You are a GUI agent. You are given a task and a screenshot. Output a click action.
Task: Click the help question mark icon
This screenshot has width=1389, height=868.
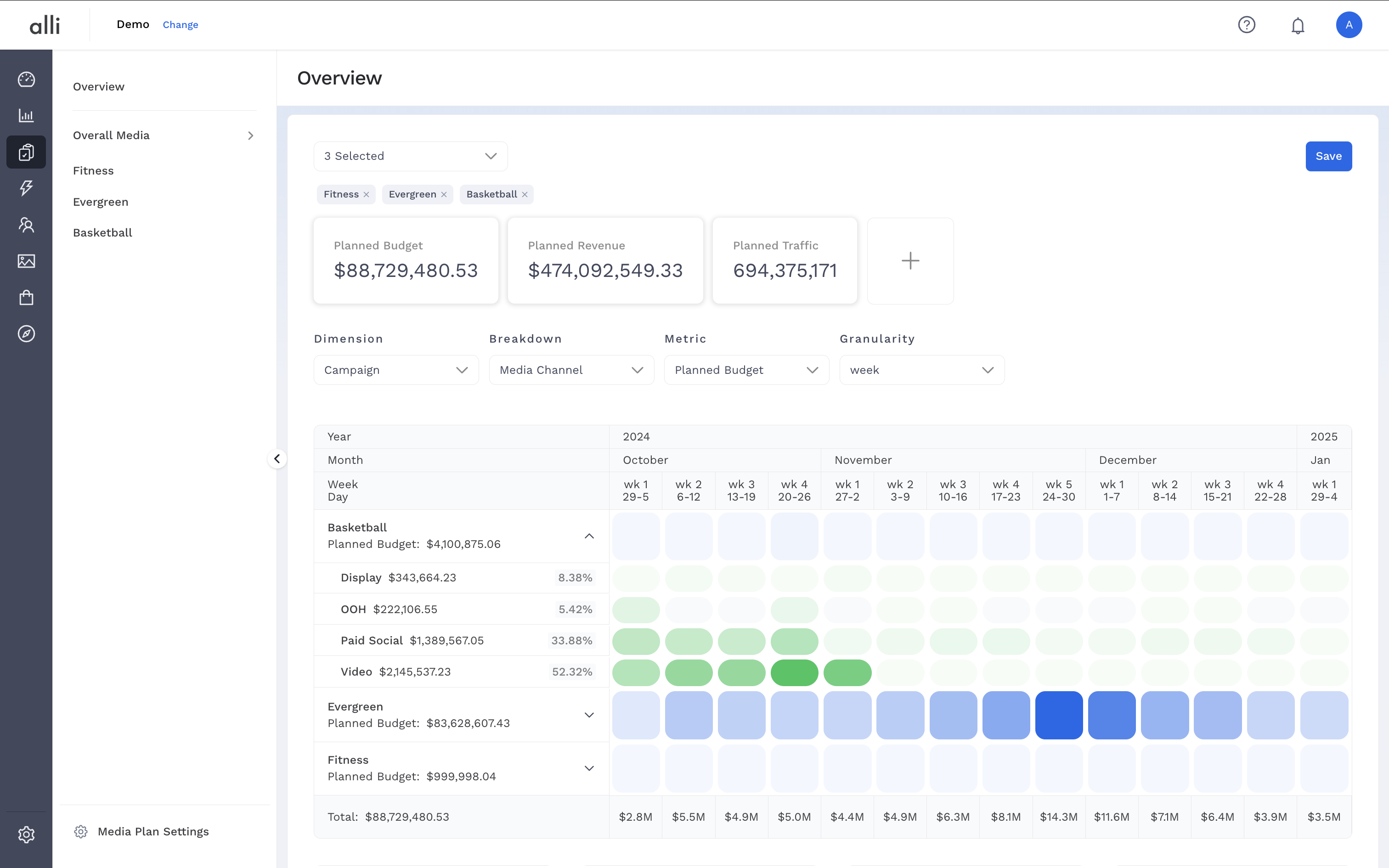(x=1247, y=25)
